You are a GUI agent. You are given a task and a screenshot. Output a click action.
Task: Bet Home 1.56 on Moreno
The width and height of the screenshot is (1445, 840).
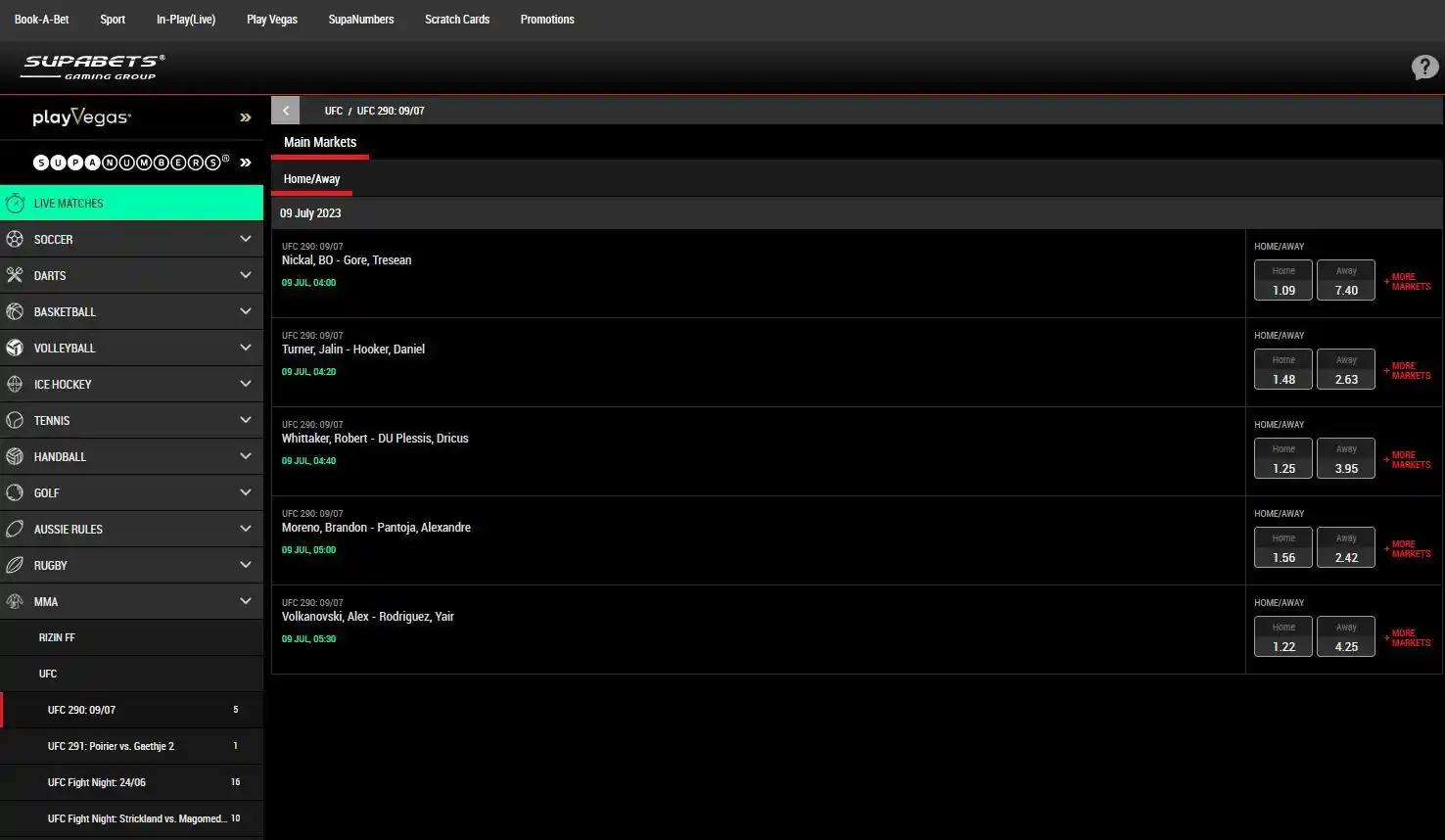[1283, 548]
